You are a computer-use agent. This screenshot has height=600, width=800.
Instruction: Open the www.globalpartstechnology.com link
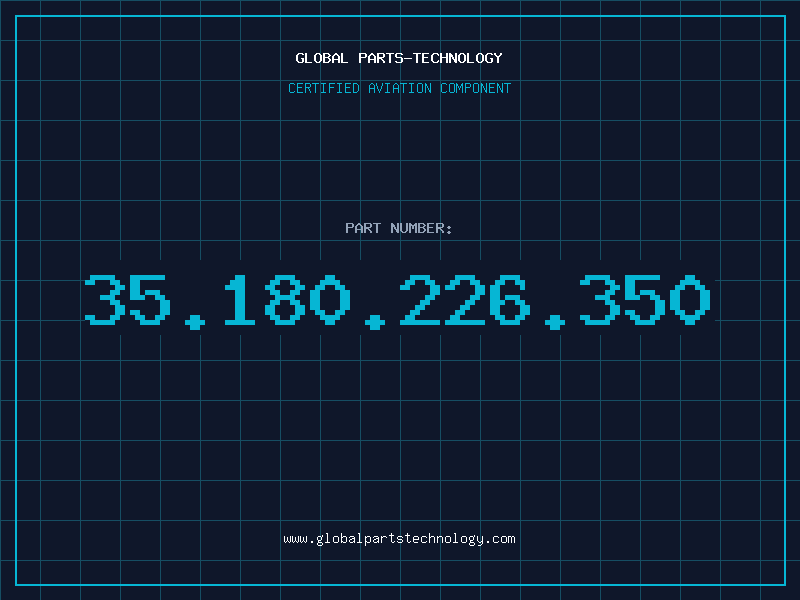pyautogui.click(x=399, y=539)
